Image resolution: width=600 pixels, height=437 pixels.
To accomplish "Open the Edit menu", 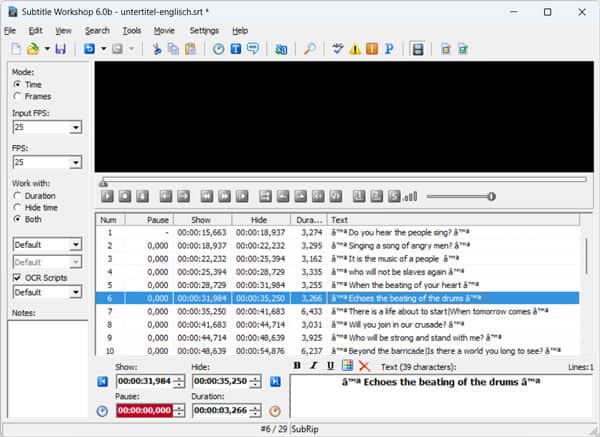I will click(35, 31).
